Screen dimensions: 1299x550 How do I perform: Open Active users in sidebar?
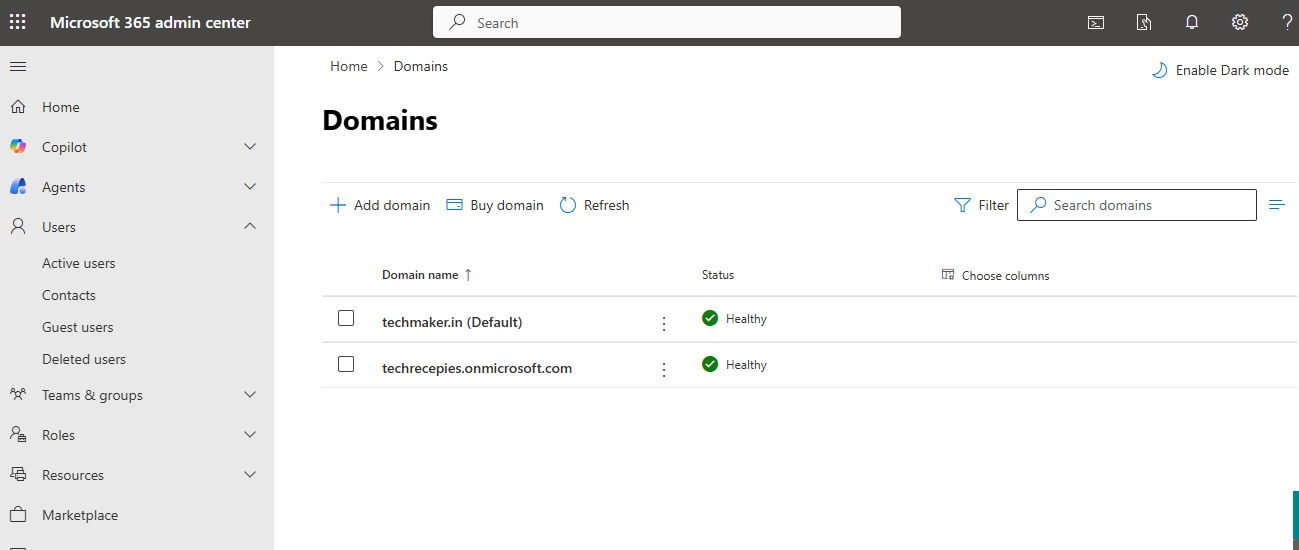pyautogui.click(x=79, y=263)
